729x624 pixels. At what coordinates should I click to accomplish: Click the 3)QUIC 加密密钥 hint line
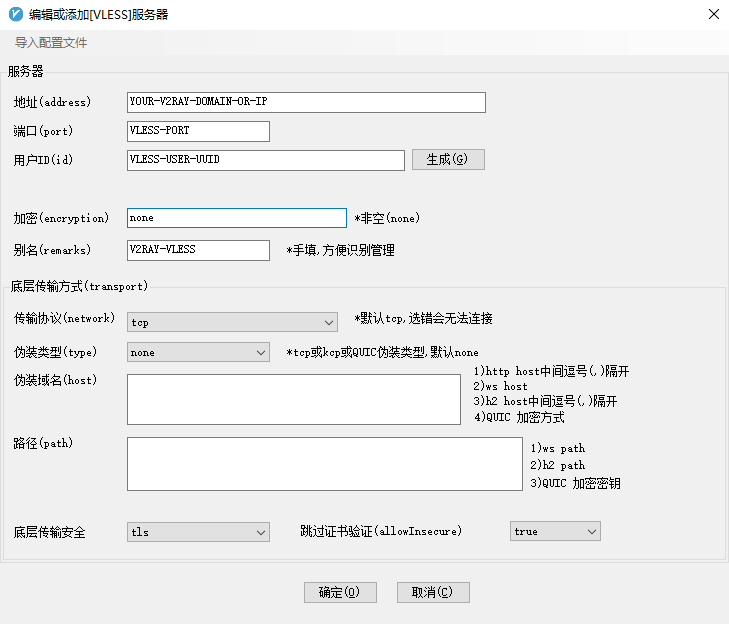(x=576, y=483)
